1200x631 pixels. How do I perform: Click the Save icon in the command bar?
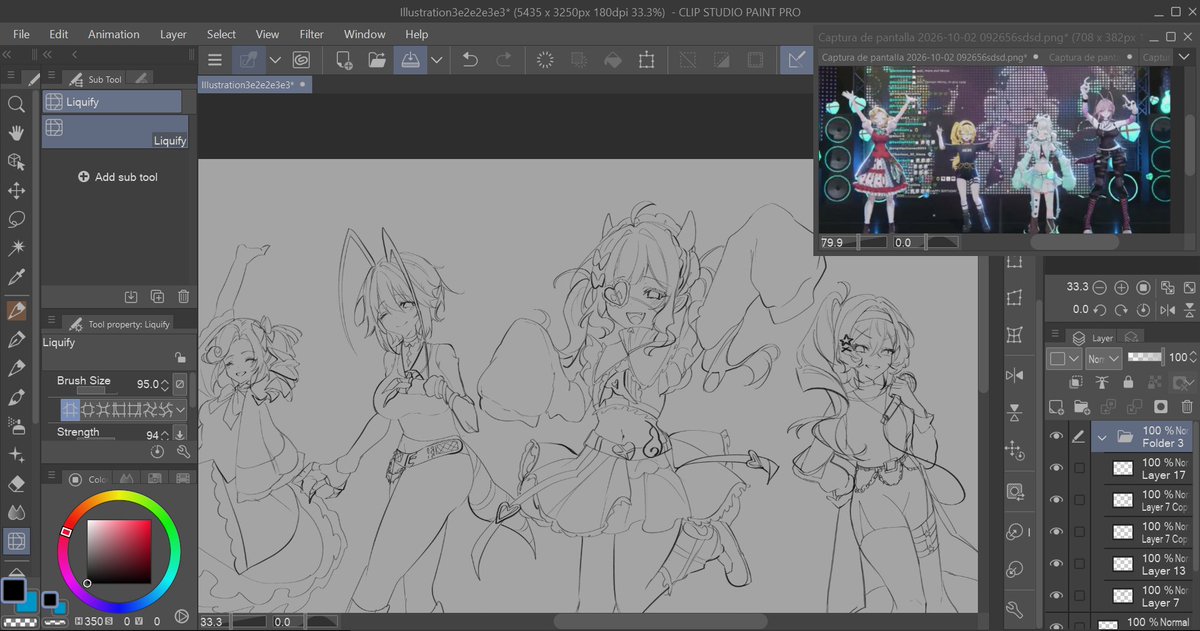point(410,60)
